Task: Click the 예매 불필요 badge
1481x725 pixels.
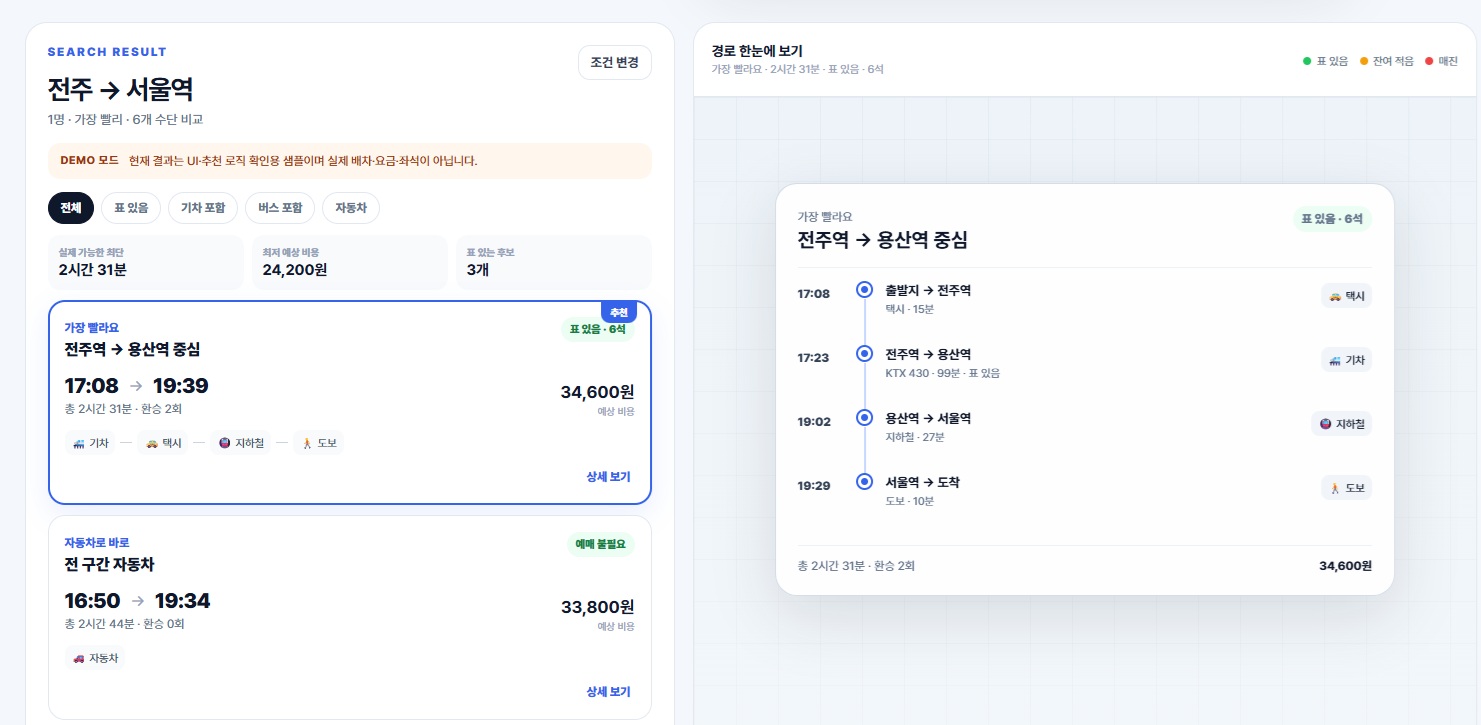Action: (x=600, y=544)
